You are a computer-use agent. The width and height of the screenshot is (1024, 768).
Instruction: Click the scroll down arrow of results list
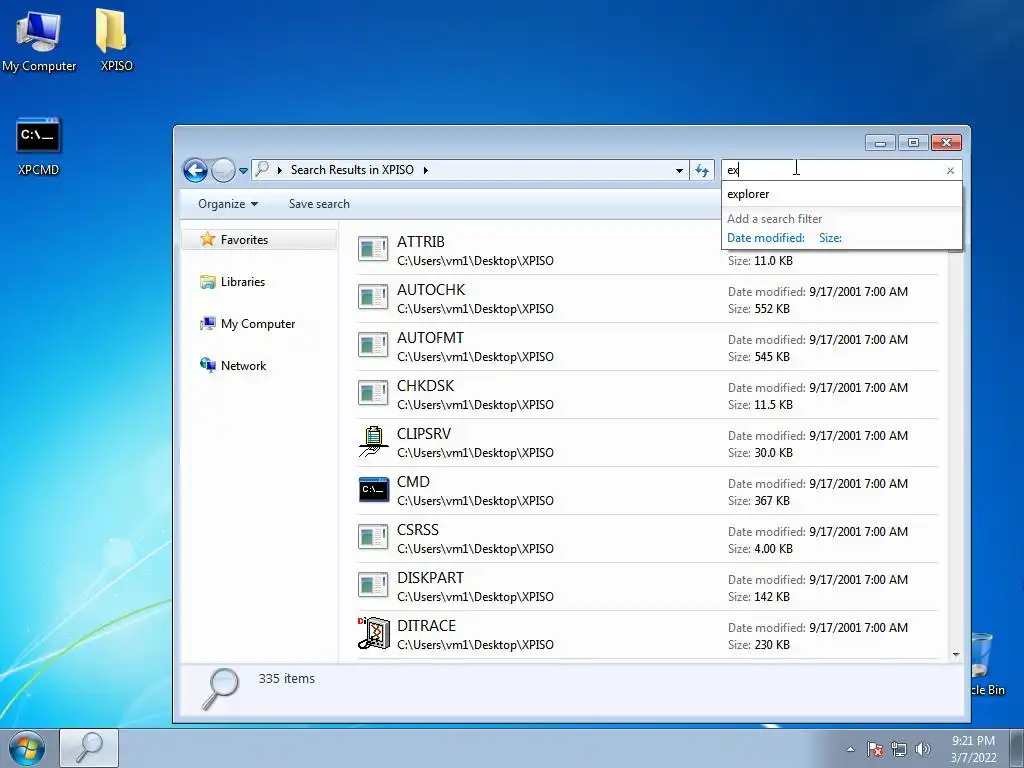[956, 654]
